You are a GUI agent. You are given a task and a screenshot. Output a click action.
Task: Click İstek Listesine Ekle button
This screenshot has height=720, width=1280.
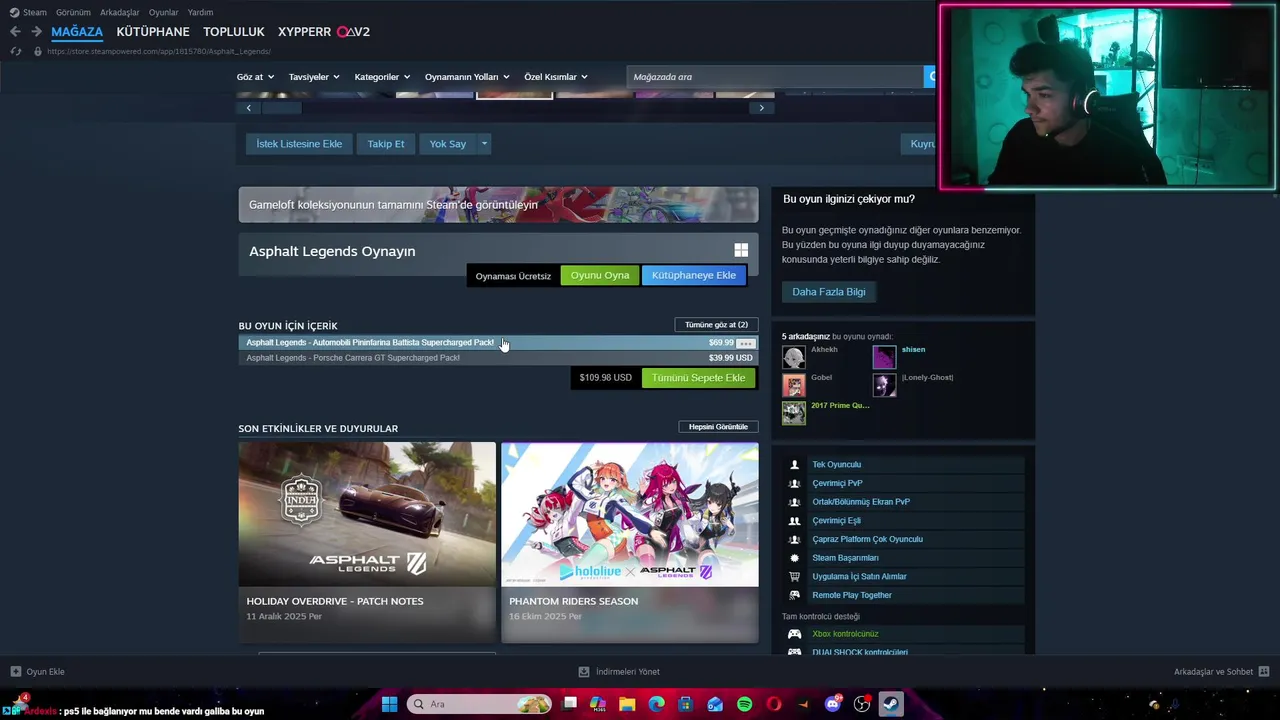(x=299, y=144)
